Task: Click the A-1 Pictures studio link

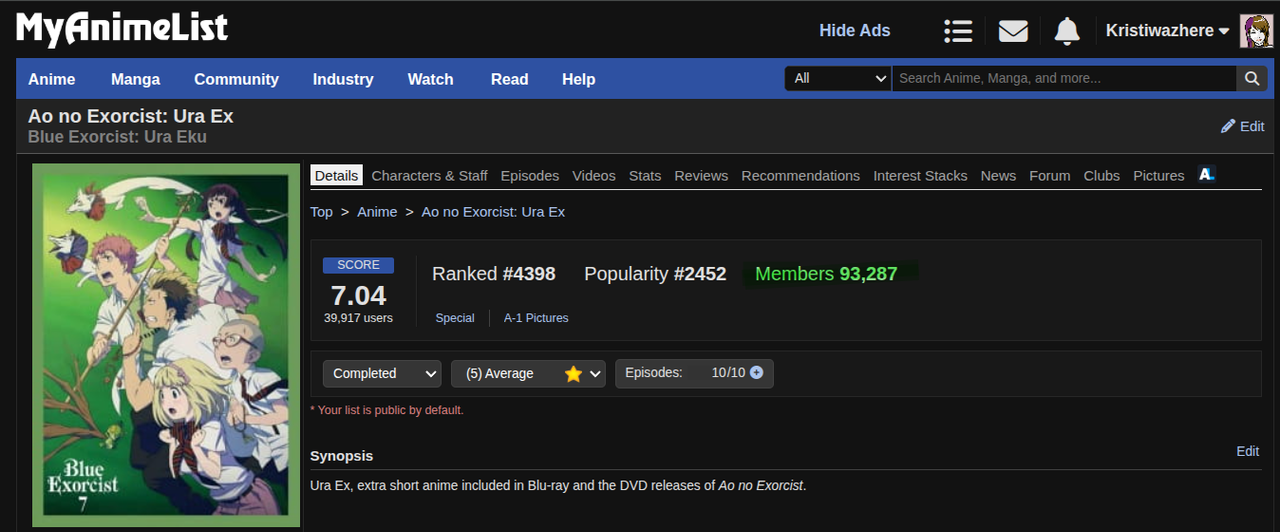Action: 536,318
